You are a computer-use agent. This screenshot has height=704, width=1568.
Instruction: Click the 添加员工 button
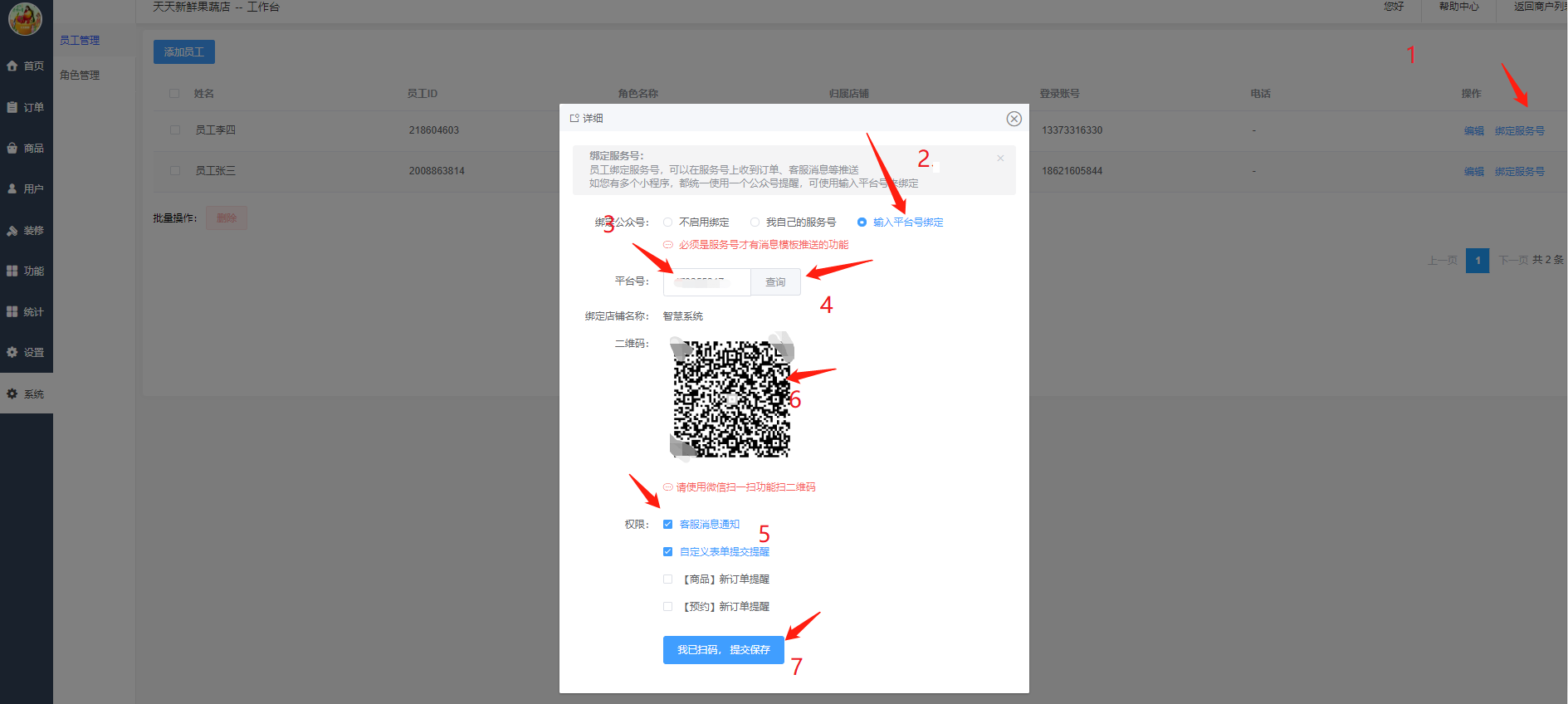pos(183,51)
